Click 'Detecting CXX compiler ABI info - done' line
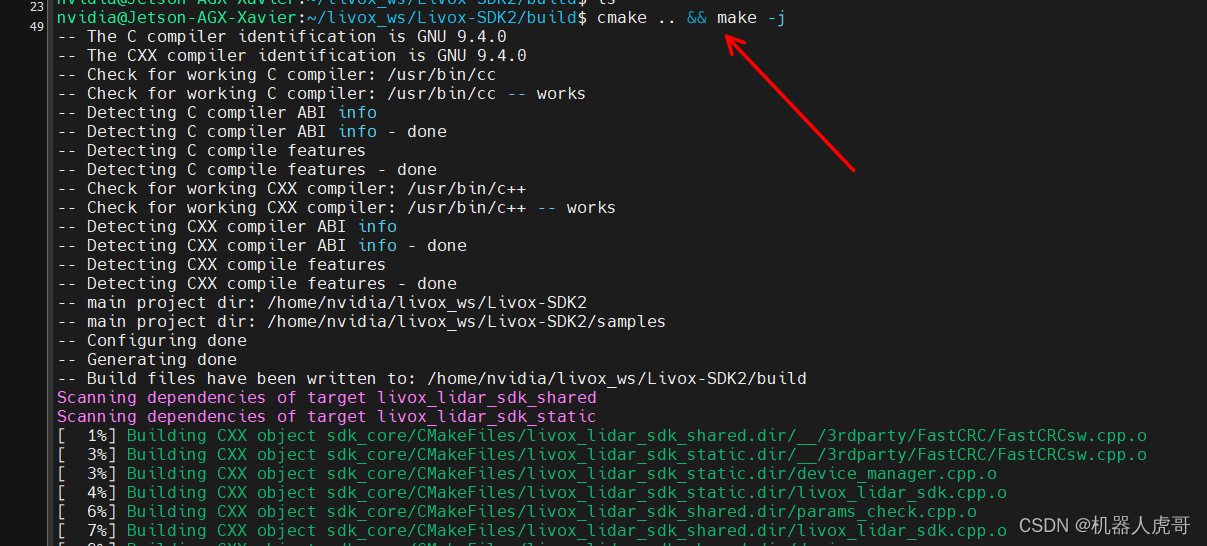Image resolution: width=1207 pixels, height=546 pixels. click(x=262, y=246)
